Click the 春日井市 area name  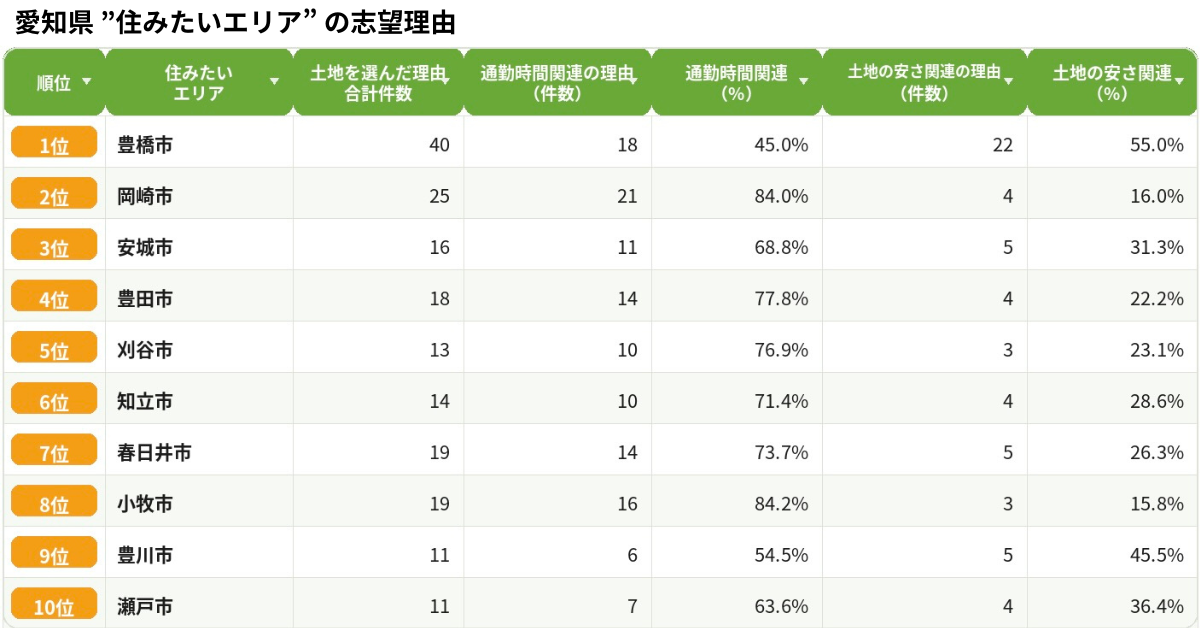pos(154,452)
